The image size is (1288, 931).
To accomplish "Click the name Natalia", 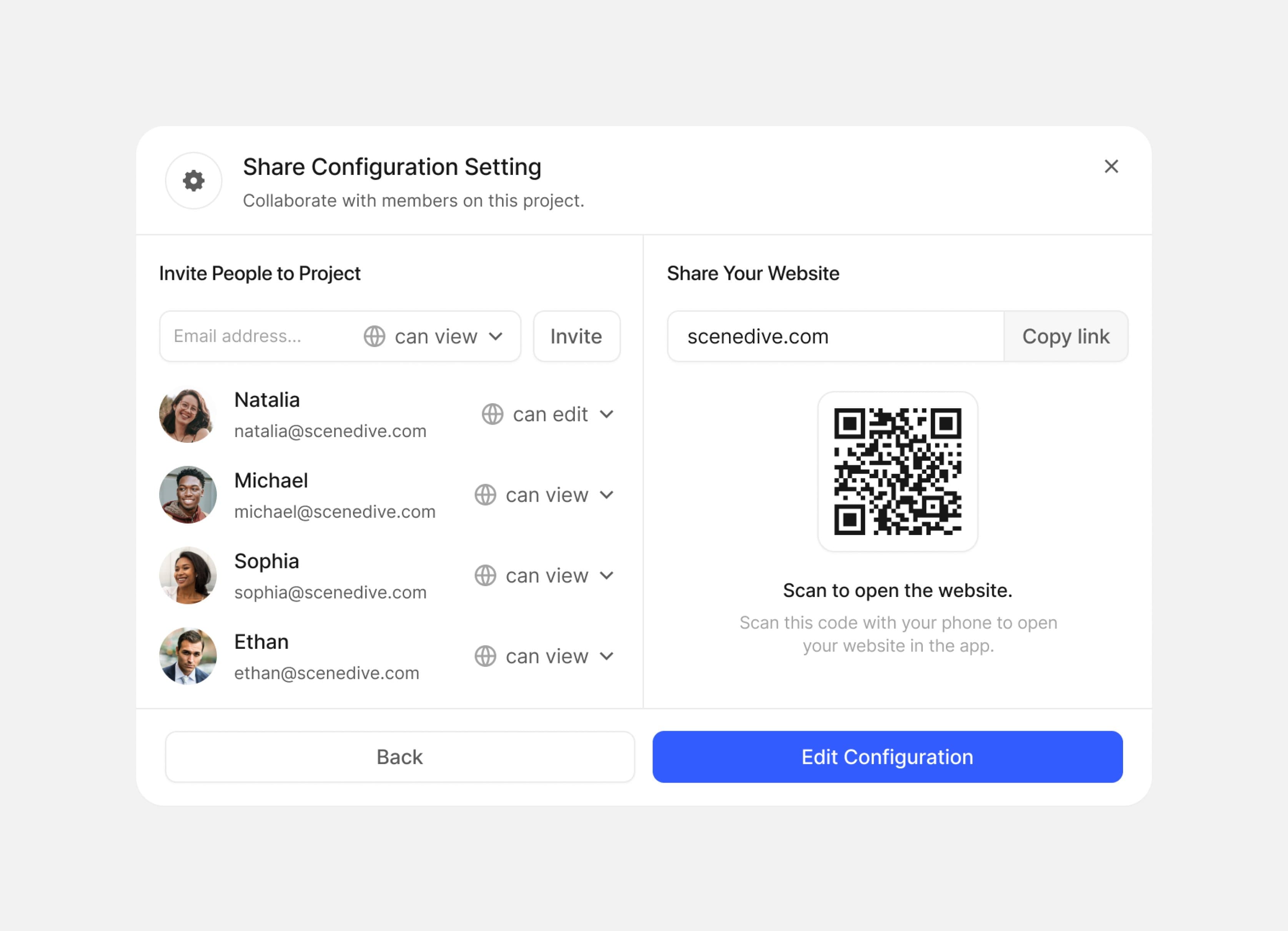I will pos(267,400).
